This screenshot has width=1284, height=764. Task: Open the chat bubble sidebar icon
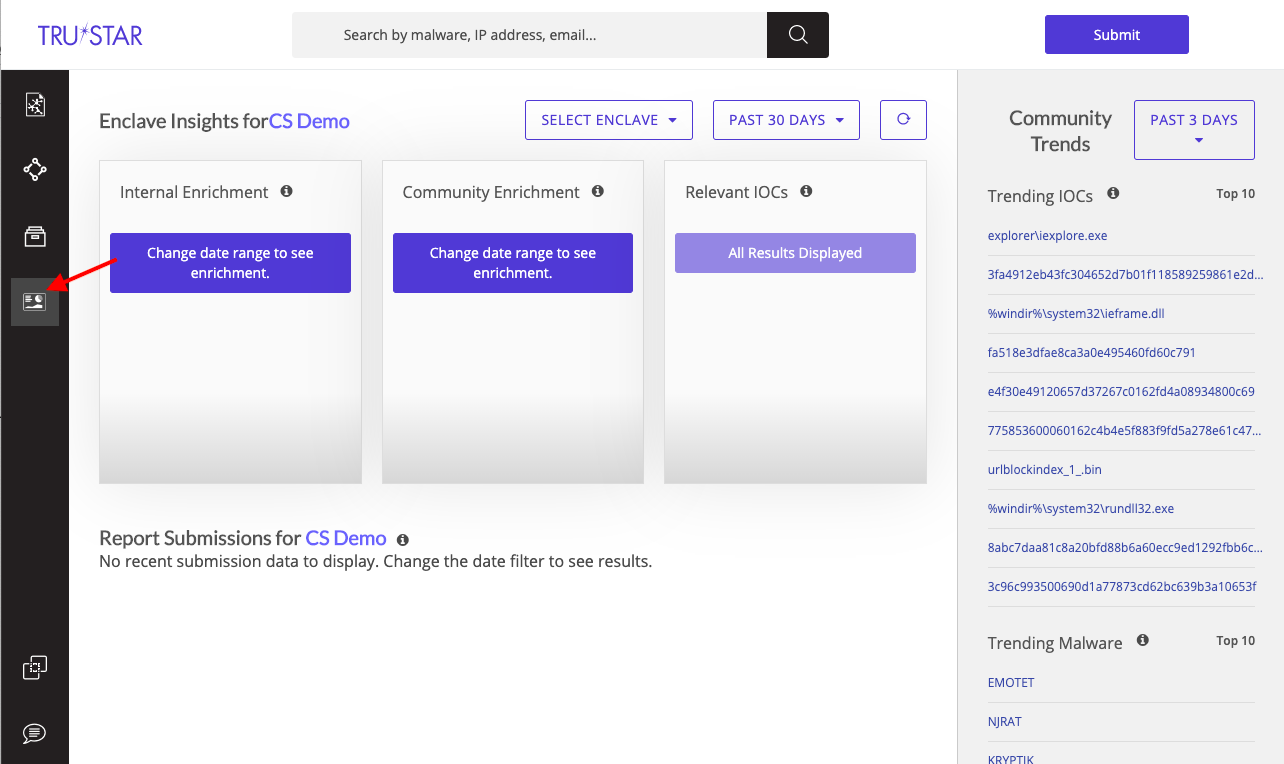click(35, 733)
